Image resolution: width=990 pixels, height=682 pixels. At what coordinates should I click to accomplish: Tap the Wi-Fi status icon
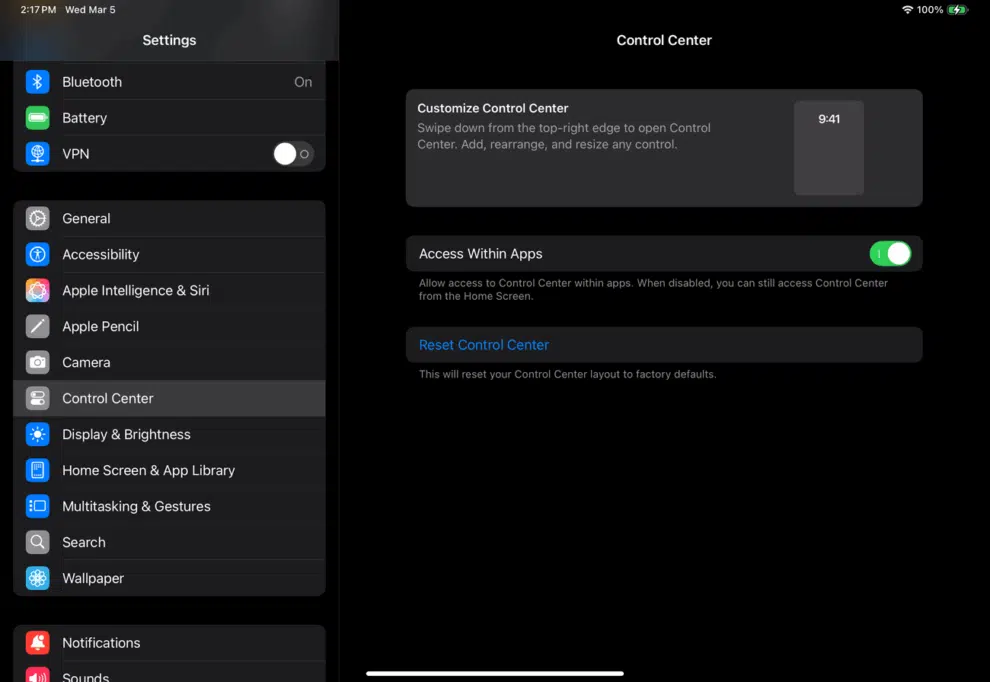tap(907, 9)
